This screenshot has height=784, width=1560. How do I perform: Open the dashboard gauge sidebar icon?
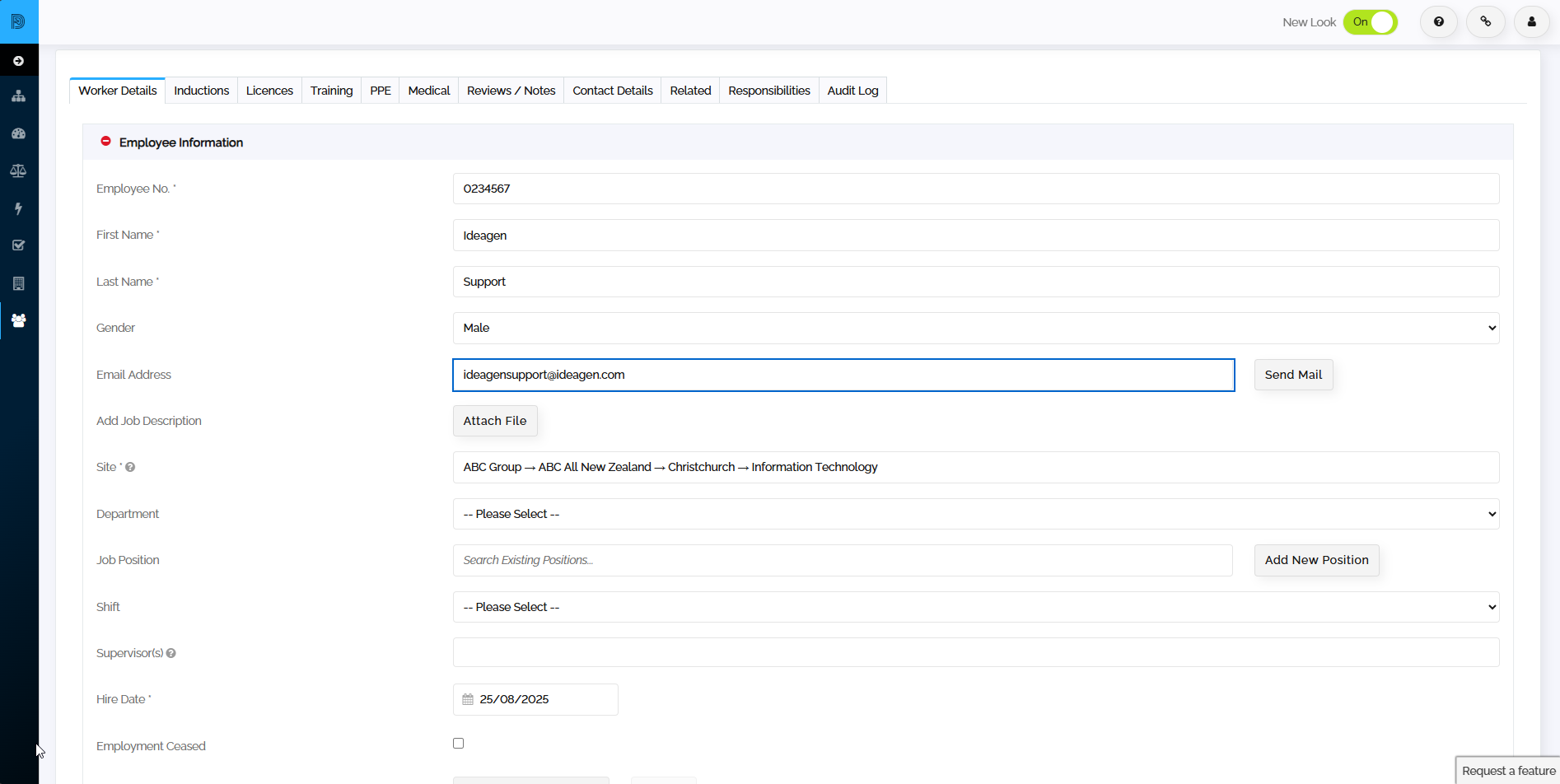pos(18,133)
